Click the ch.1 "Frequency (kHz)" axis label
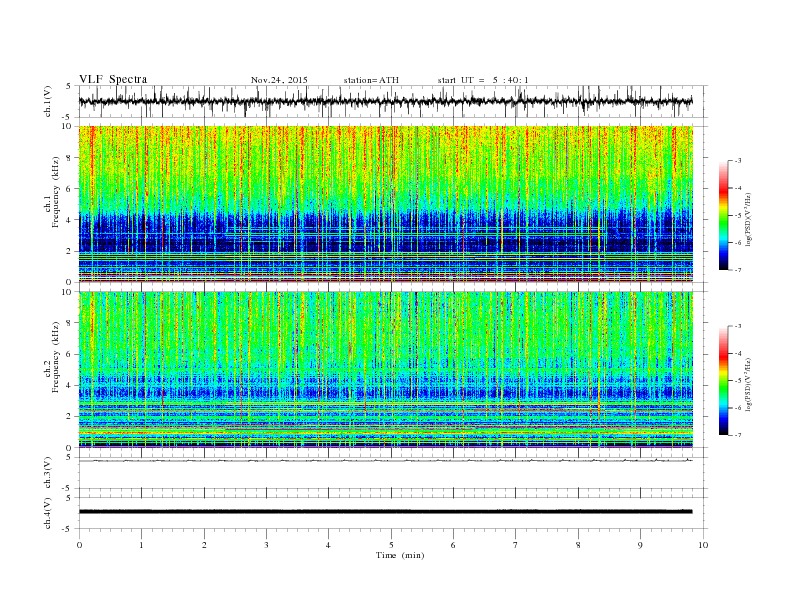The width and height of the screenshot is (792, 612). (x=55, y=192)
